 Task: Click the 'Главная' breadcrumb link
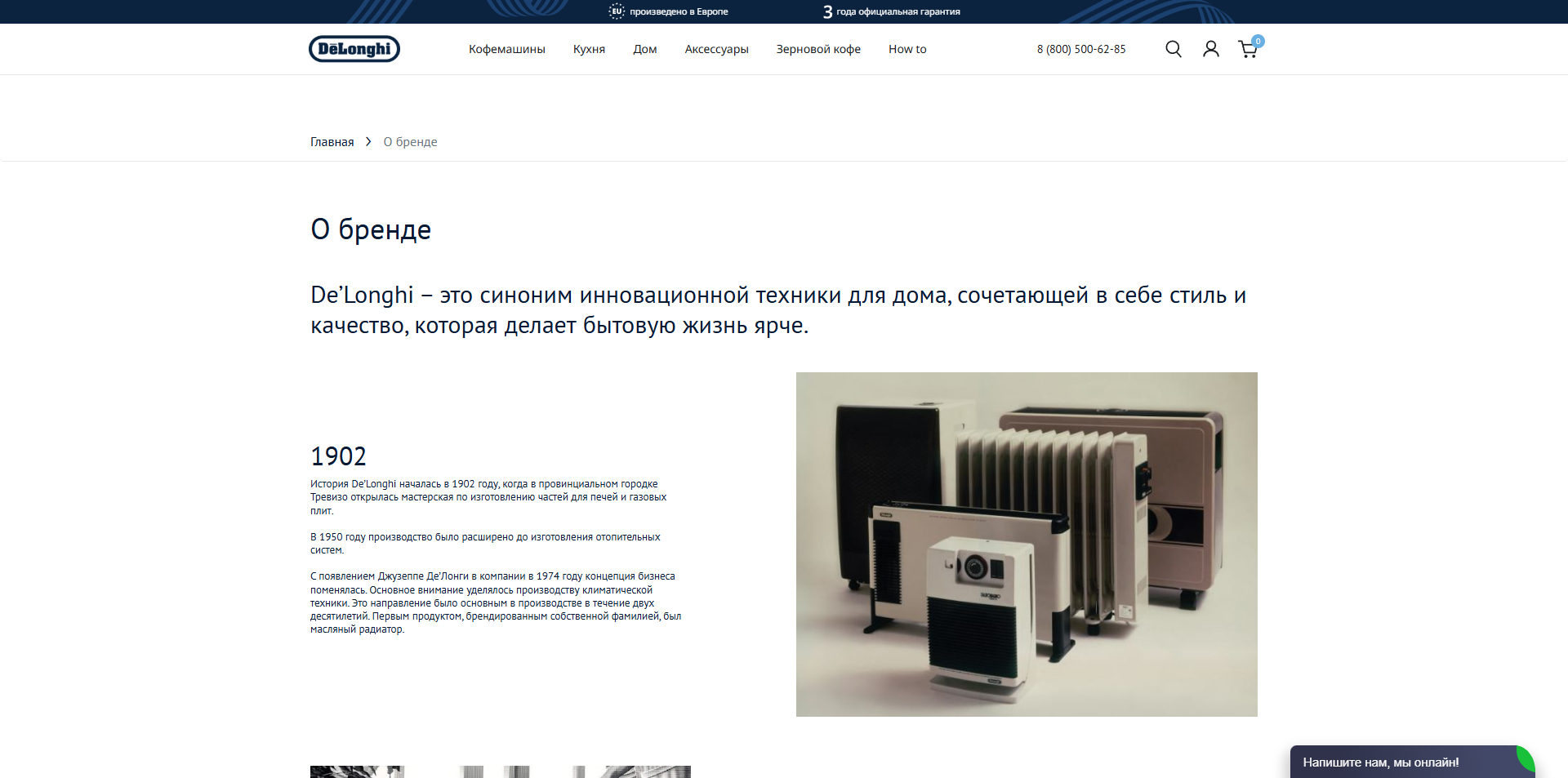[332, 141]
